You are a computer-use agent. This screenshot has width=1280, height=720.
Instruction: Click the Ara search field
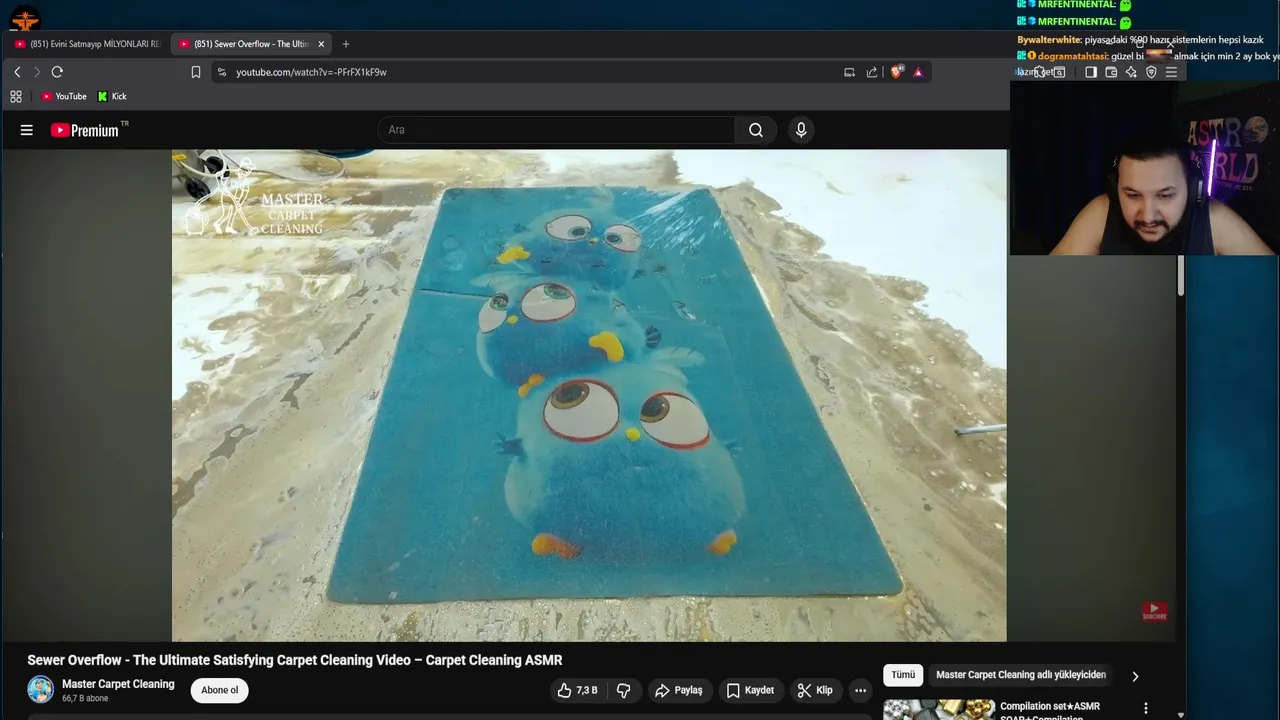point(557,130)
